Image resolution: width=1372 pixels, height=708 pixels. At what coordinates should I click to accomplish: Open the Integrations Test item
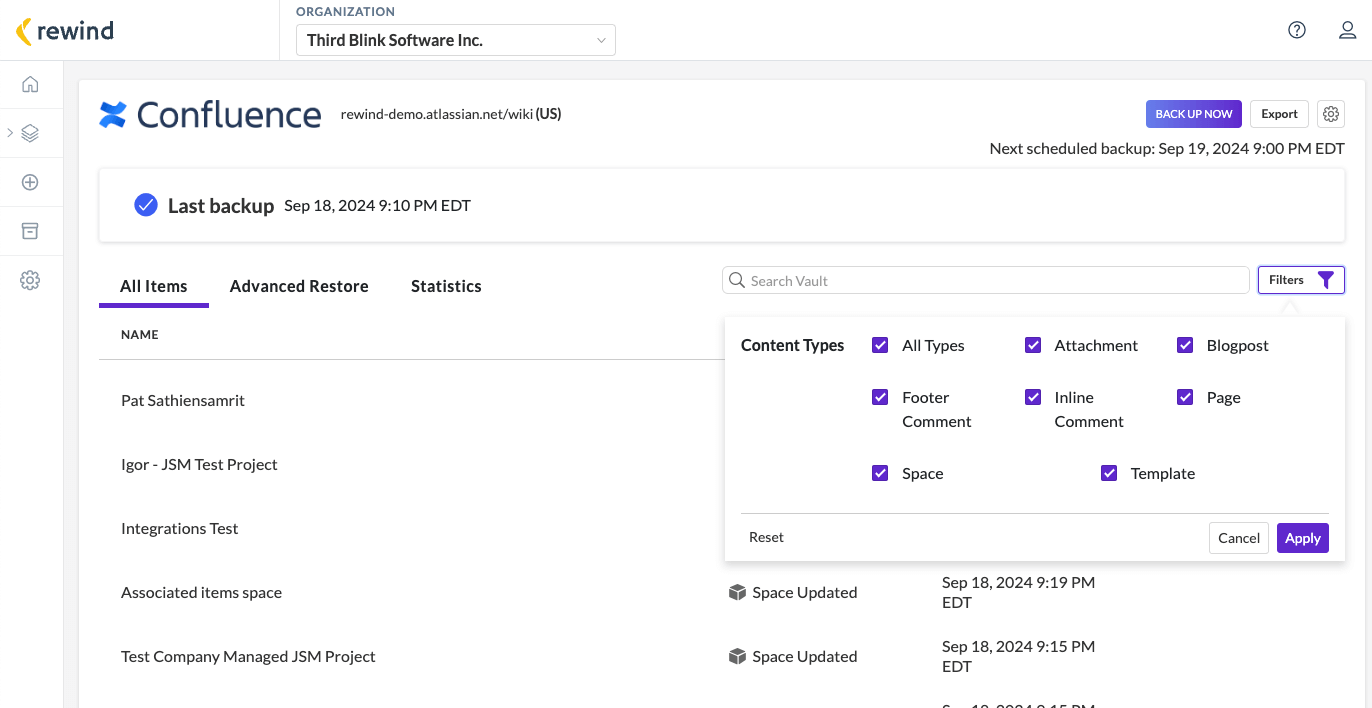[x=180, y=528]
